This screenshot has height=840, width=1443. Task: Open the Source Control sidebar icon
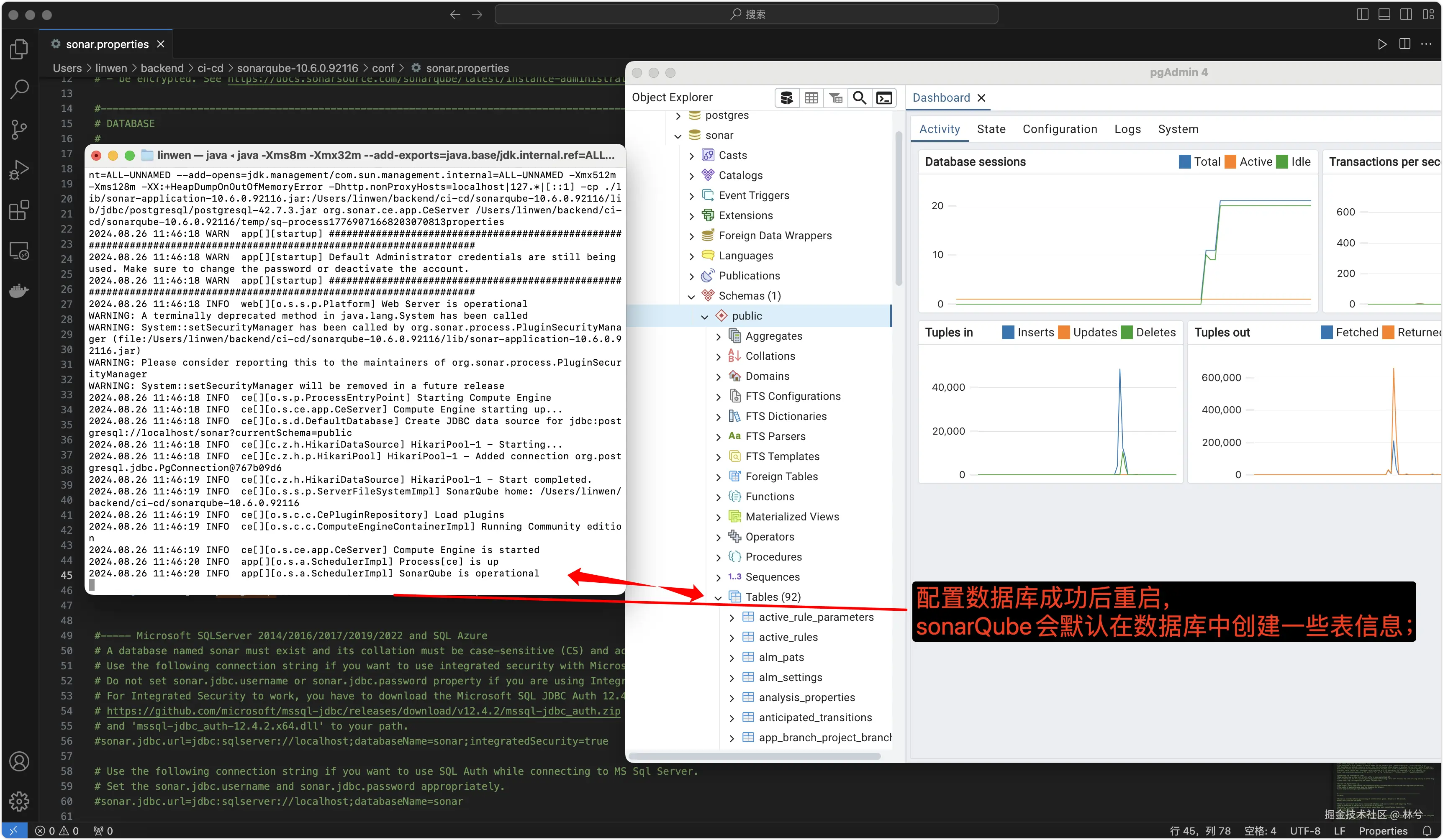[19, 129]
